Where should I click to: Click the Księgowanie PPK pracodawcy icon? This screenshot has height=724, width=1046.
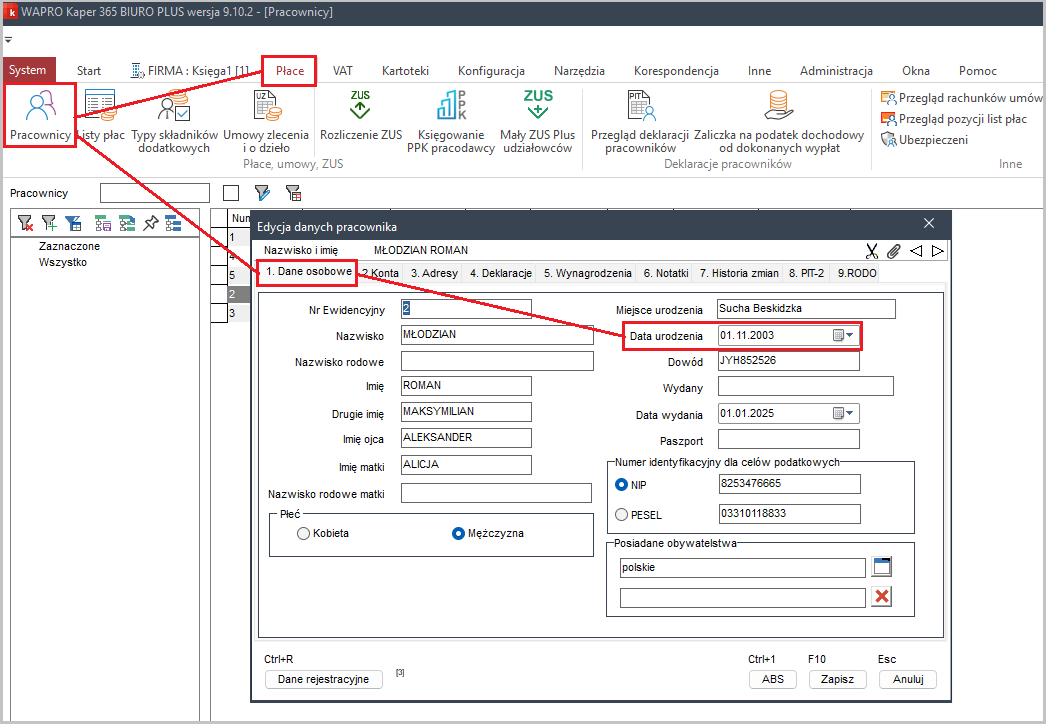[451, 115]
